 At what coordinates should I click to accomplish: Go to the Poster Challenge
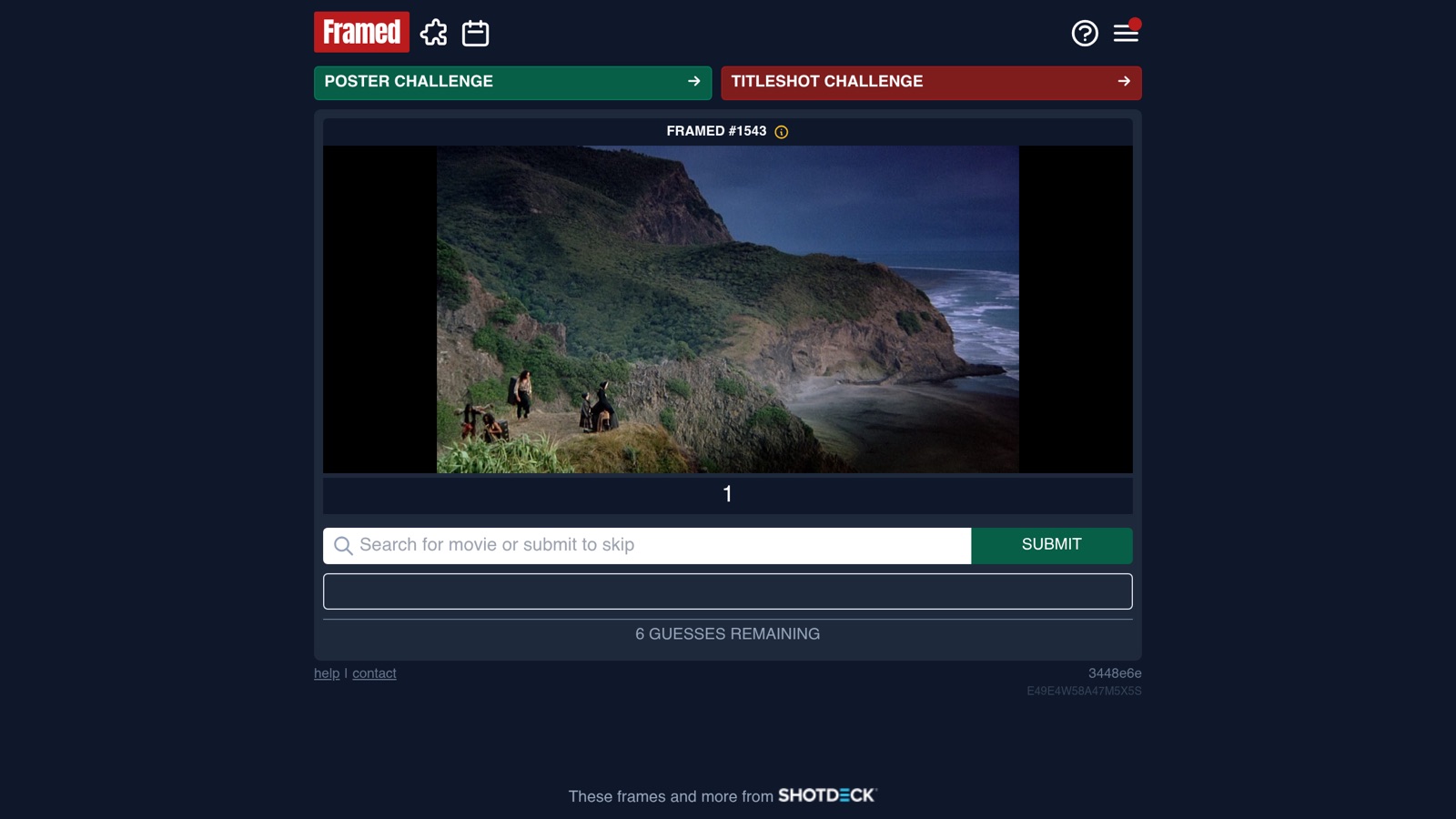pos(512,82)
